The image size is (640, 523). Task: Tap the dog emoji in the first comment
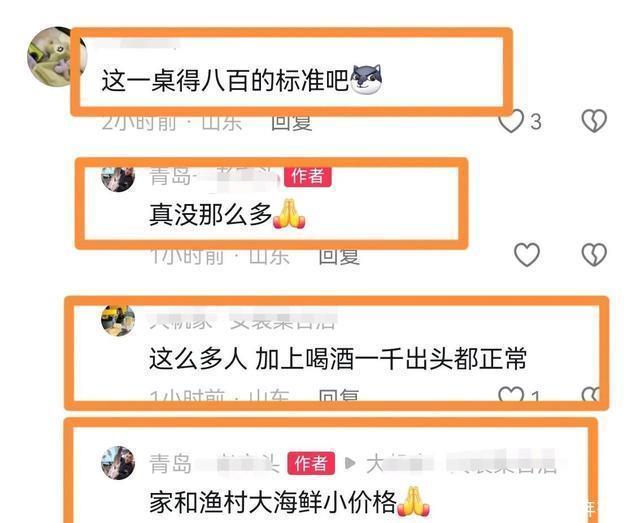pos(367,79)
